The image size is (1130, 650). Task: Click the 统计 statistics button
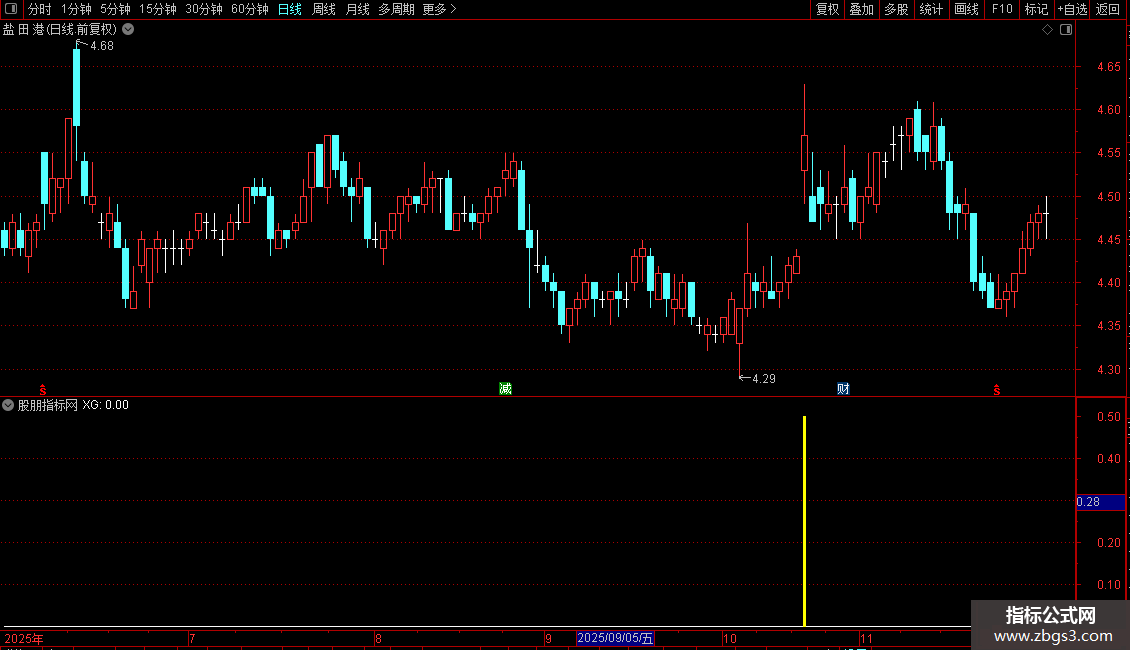[x=931, y=9]
